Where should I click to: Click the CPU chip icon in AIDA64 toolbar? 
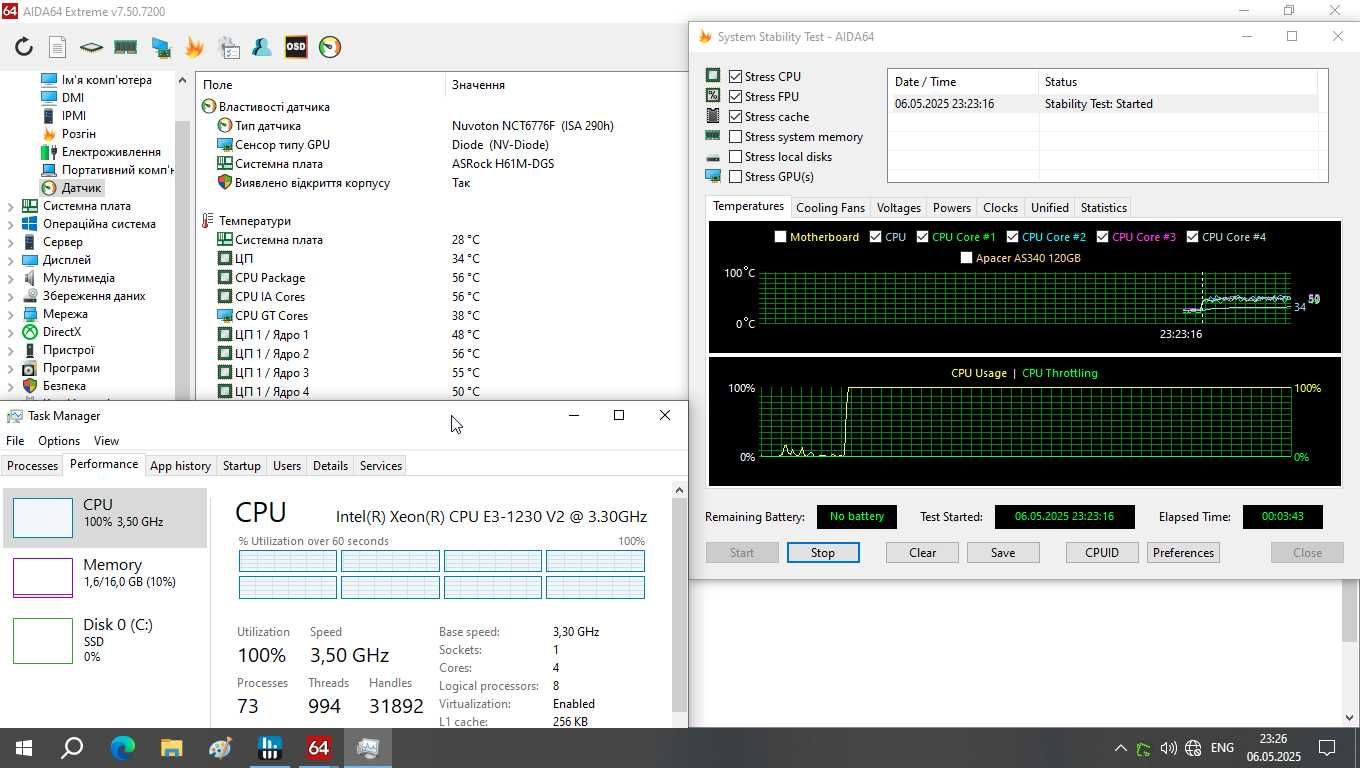click(91, 47)
